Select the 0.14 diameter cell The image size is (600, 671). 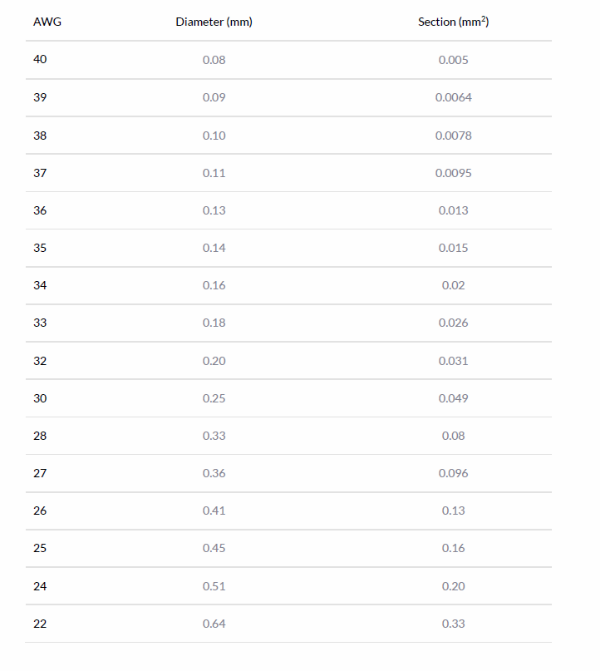tap(214, 248)
